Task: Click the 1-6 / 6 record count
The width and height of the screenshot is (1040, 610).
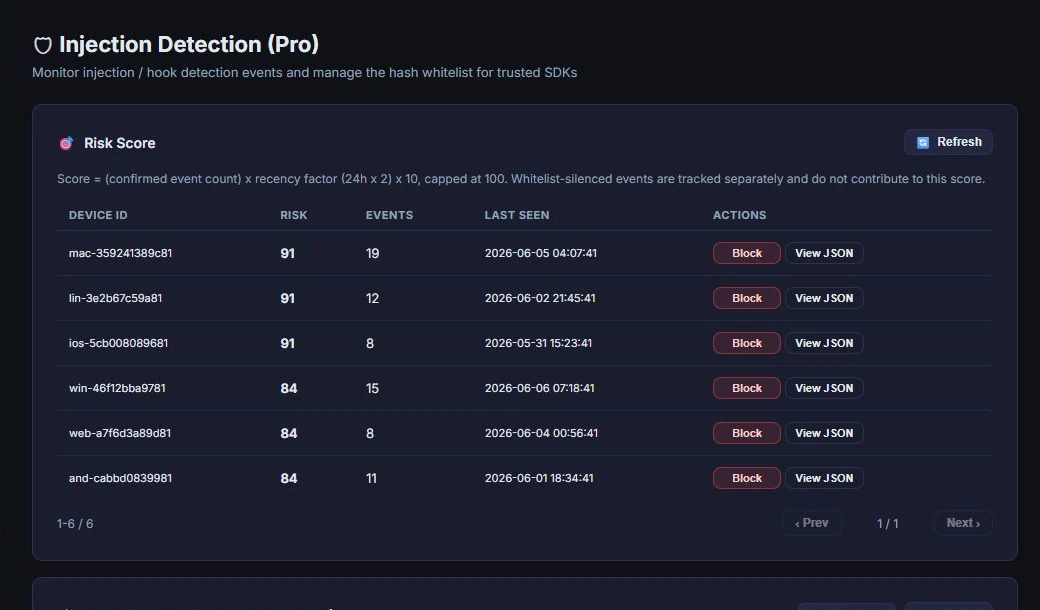Action: pos(75,524)
